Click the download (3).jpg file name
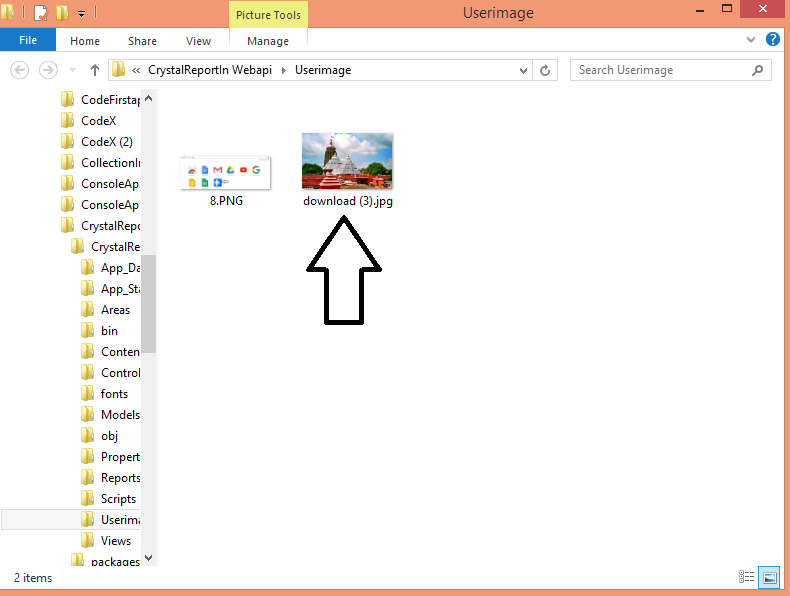This screenshot has width=790, height=596. [x=348, y=201]
